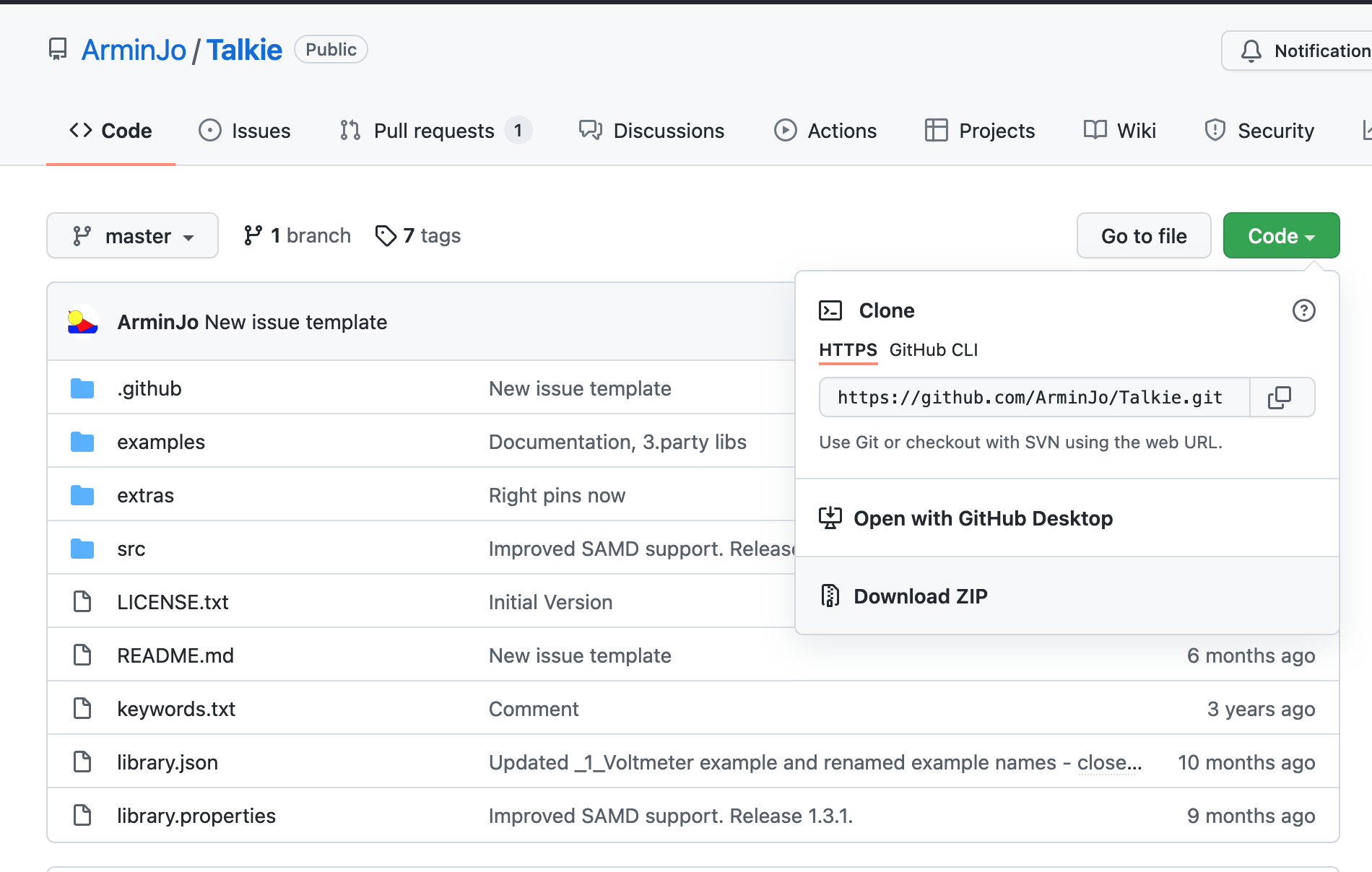Screen dimensions: 1372x872
Task: Collapse the green Code dropdown button
Action: 1281,235
